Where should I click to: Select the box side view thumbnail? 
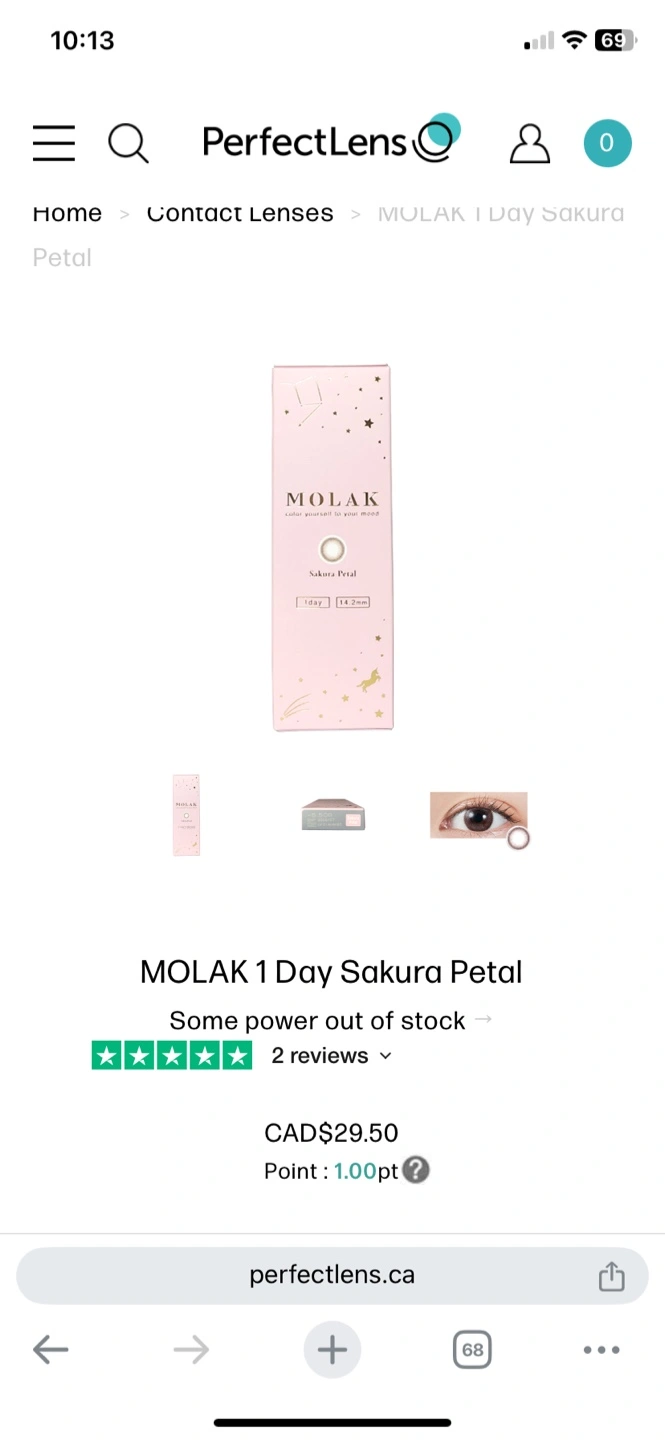coord(333,814)
